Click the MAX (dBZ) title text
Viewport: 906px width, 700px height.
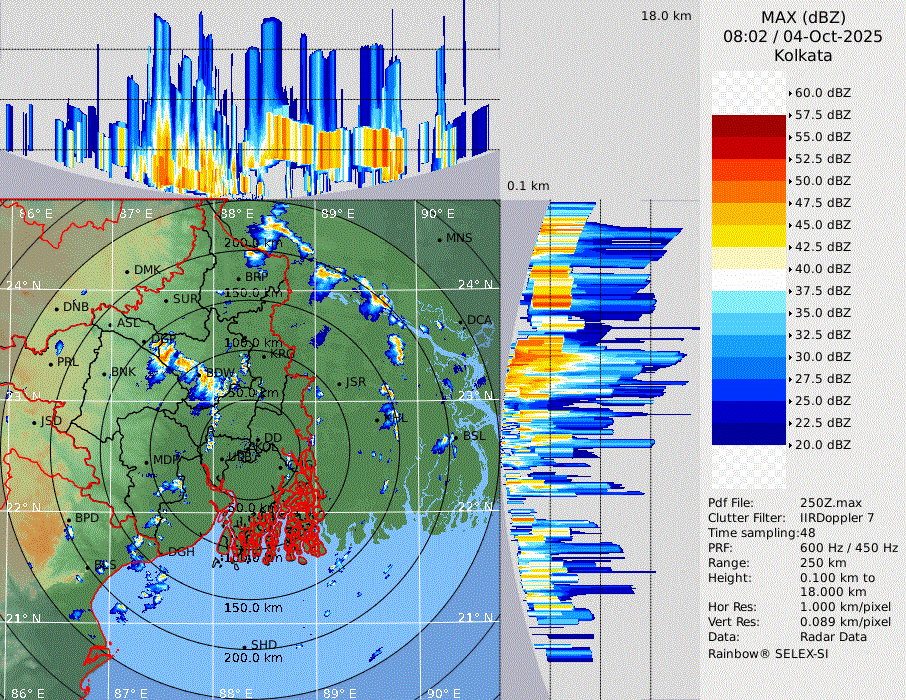[x=802, y=17]
